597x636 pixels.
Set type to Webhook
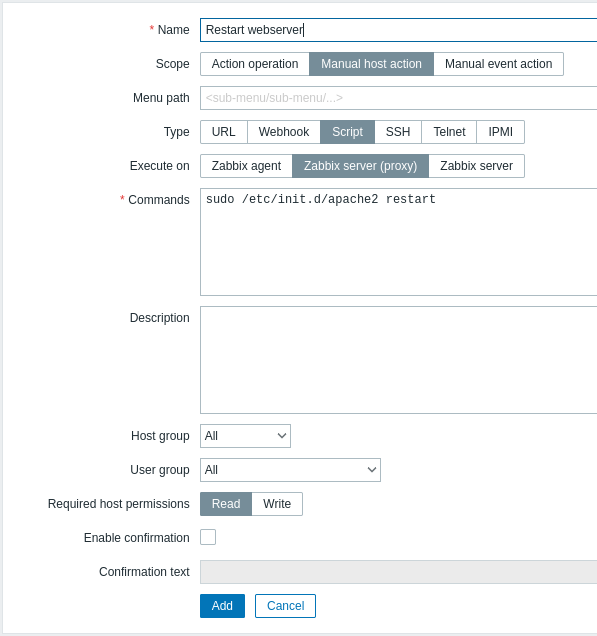coord(284,132)
